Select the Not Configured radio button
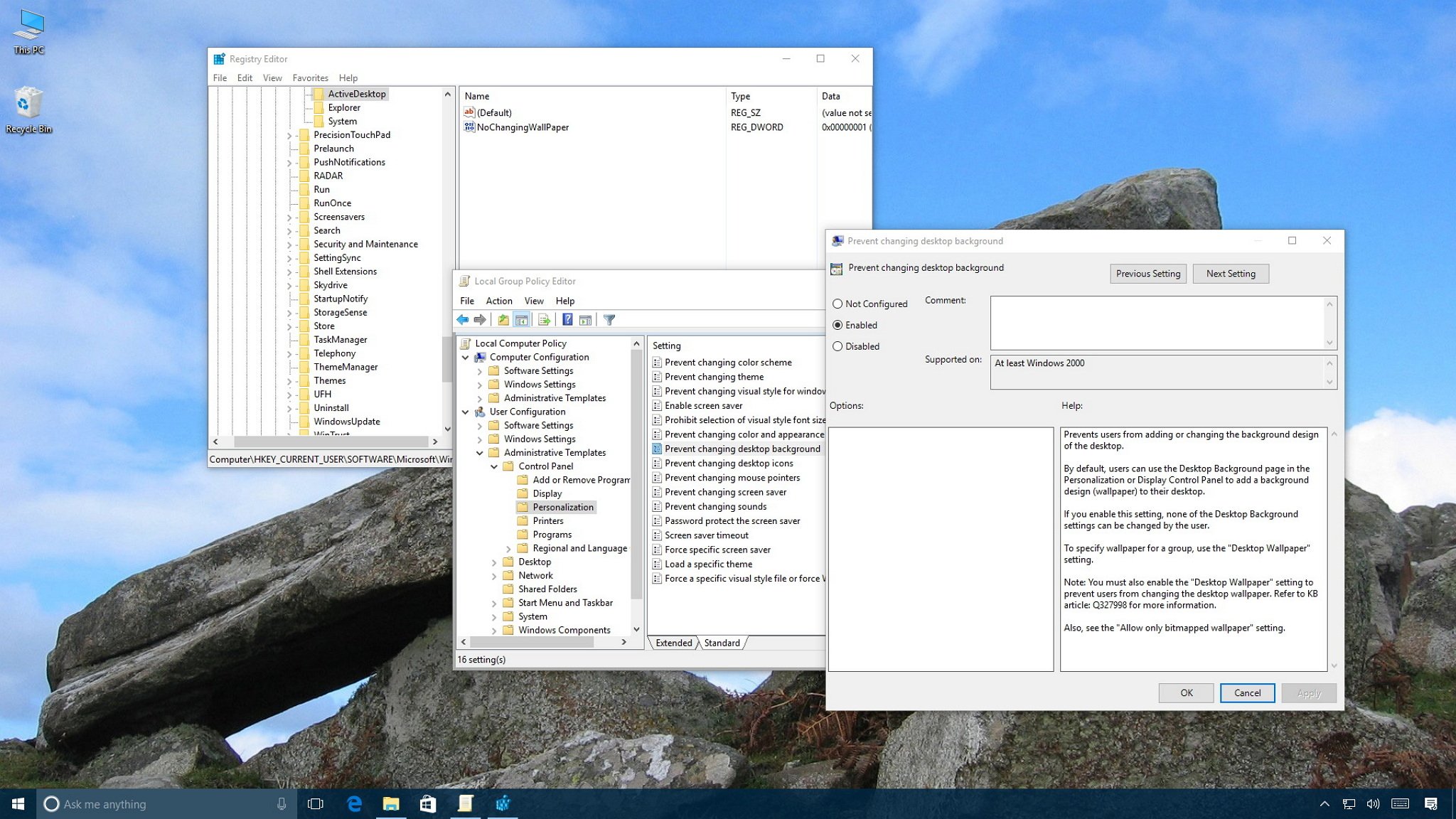 838,303
